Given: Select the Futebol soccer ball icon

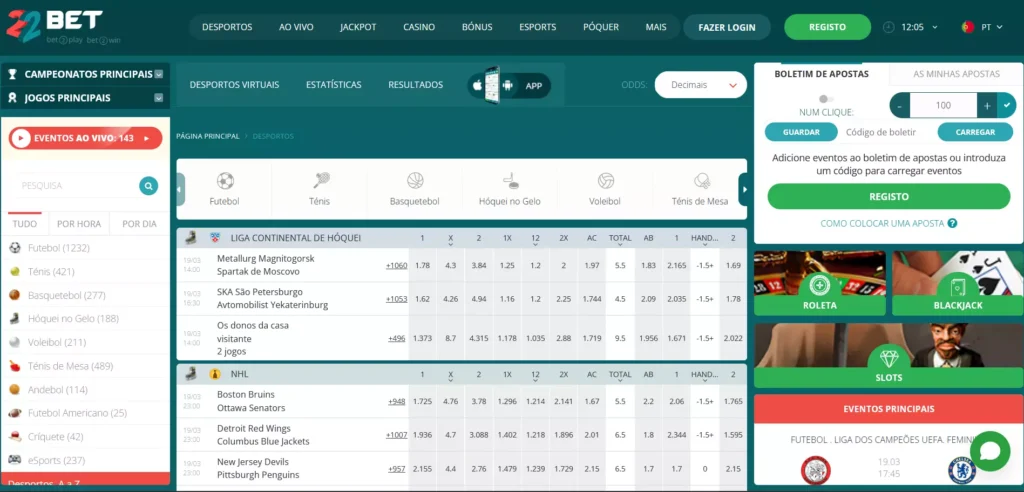Looking at the screenshot, I should (x=225, y=181).
